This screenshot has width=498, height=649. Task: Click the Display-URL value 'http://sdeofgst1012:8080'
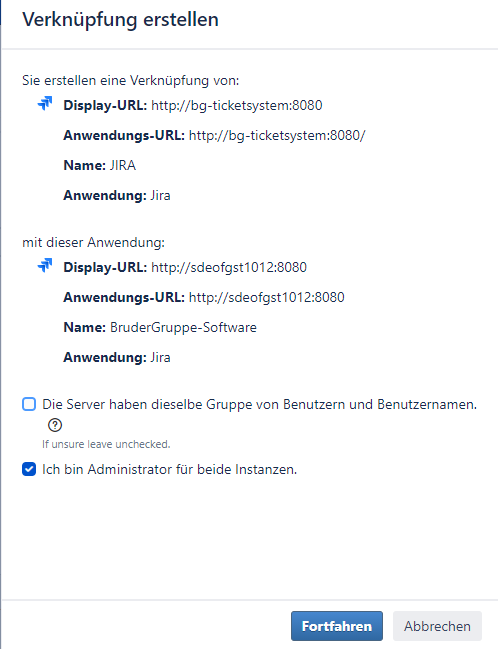pyautogui.click(x=229, y=267)
